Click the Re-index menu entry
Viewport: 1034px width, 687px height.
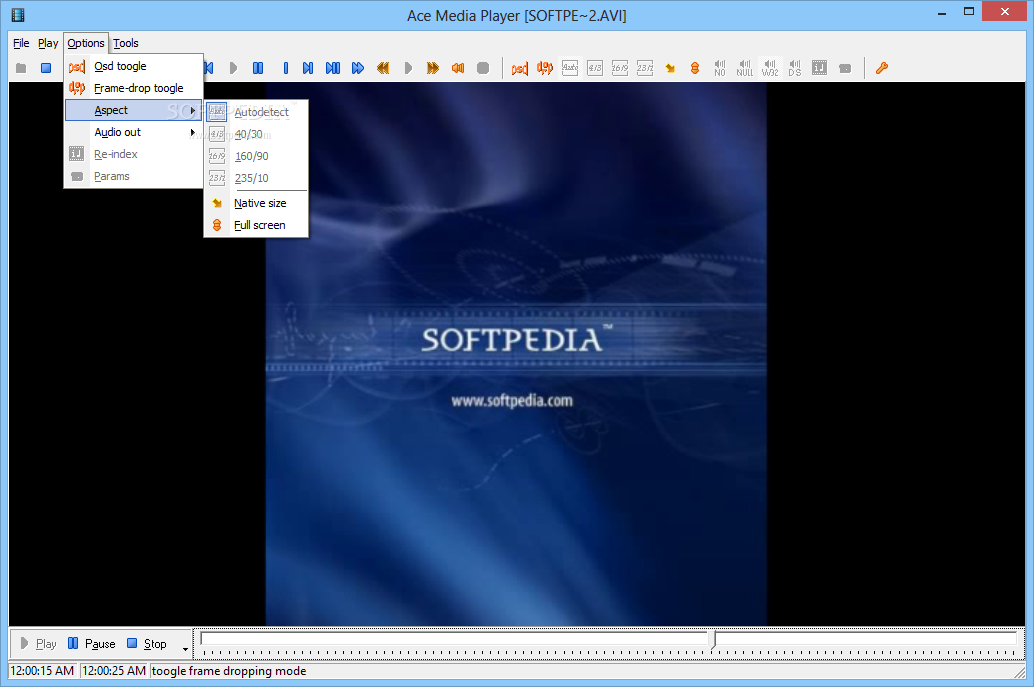click(134, 154)
